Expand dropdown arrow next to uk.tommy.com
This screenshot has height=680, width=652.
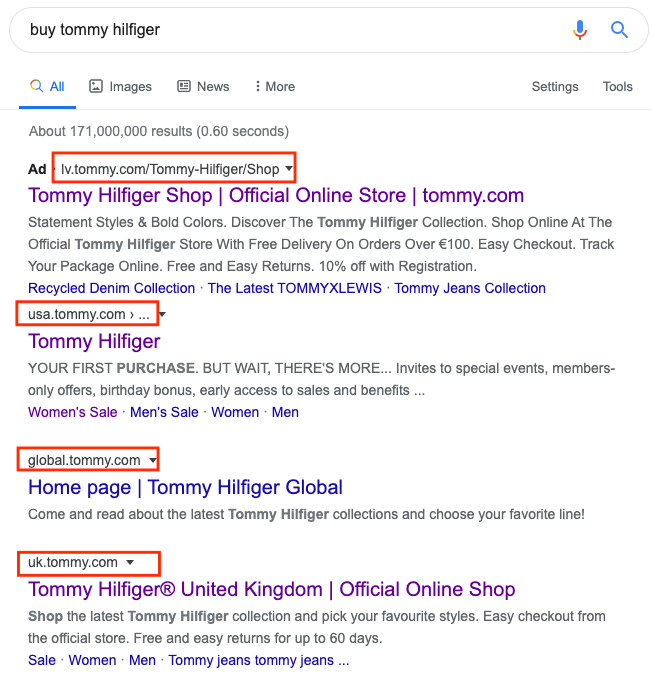tap(130, 562)
